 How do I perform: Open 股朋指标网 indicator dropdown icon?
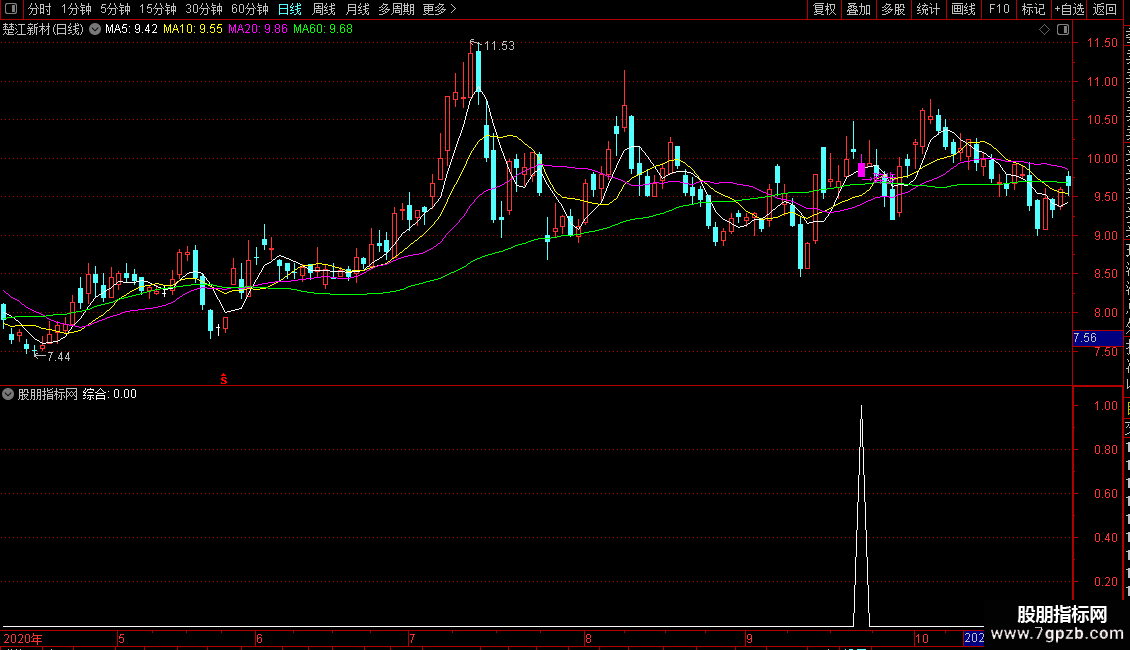point(8,394)
